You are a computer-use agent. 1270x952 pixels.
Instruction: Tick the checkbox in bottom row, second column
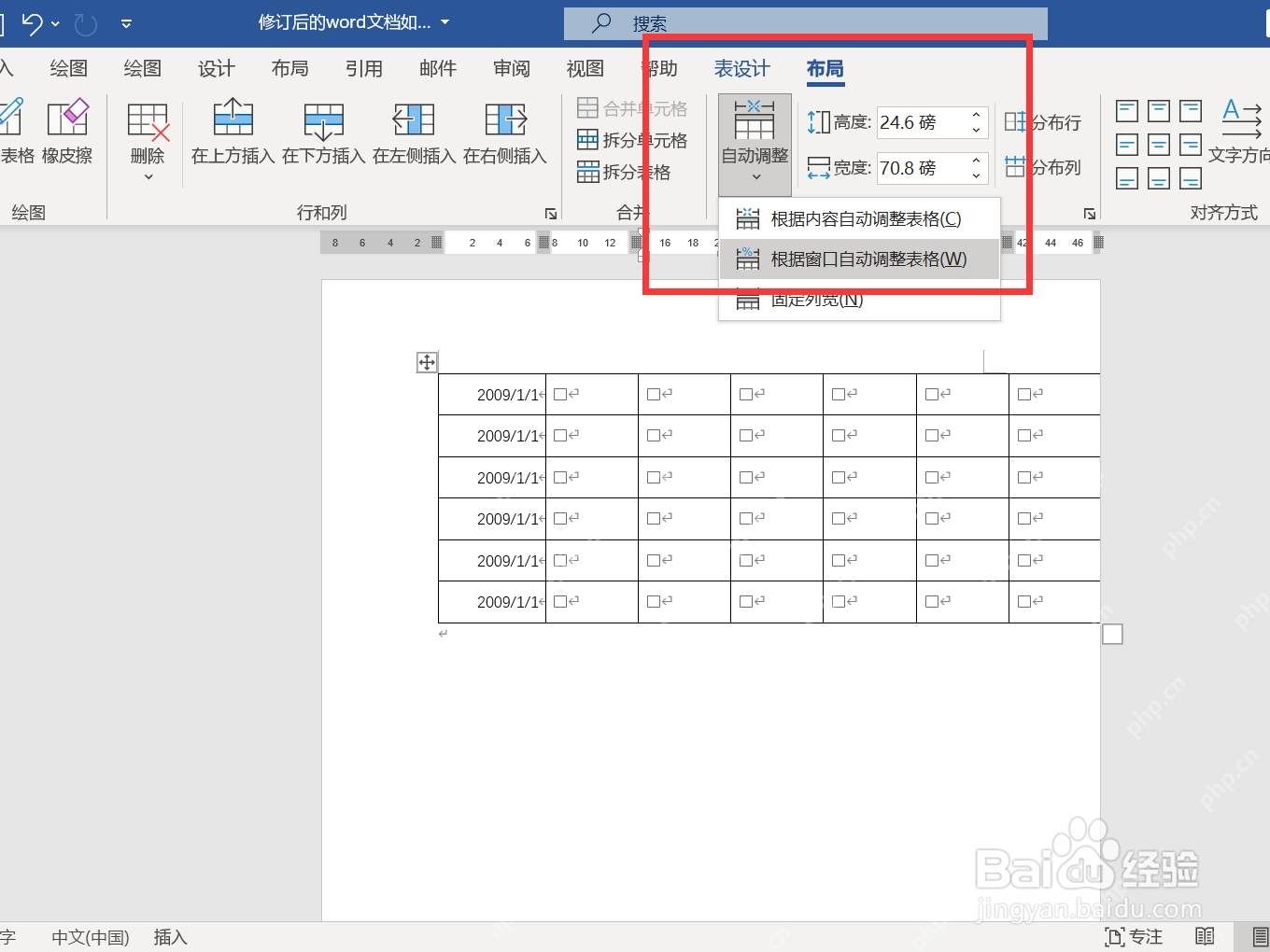[x=560, y=602]
